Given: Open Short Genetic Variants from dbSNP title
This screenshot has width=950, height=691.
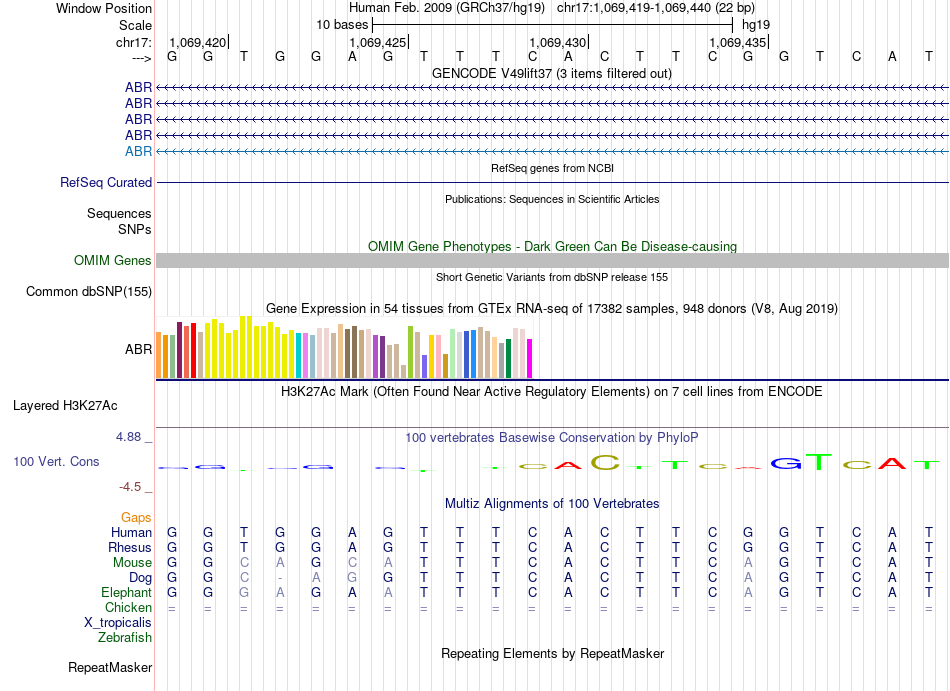Looking at the screenshot, I should [552, 277].
